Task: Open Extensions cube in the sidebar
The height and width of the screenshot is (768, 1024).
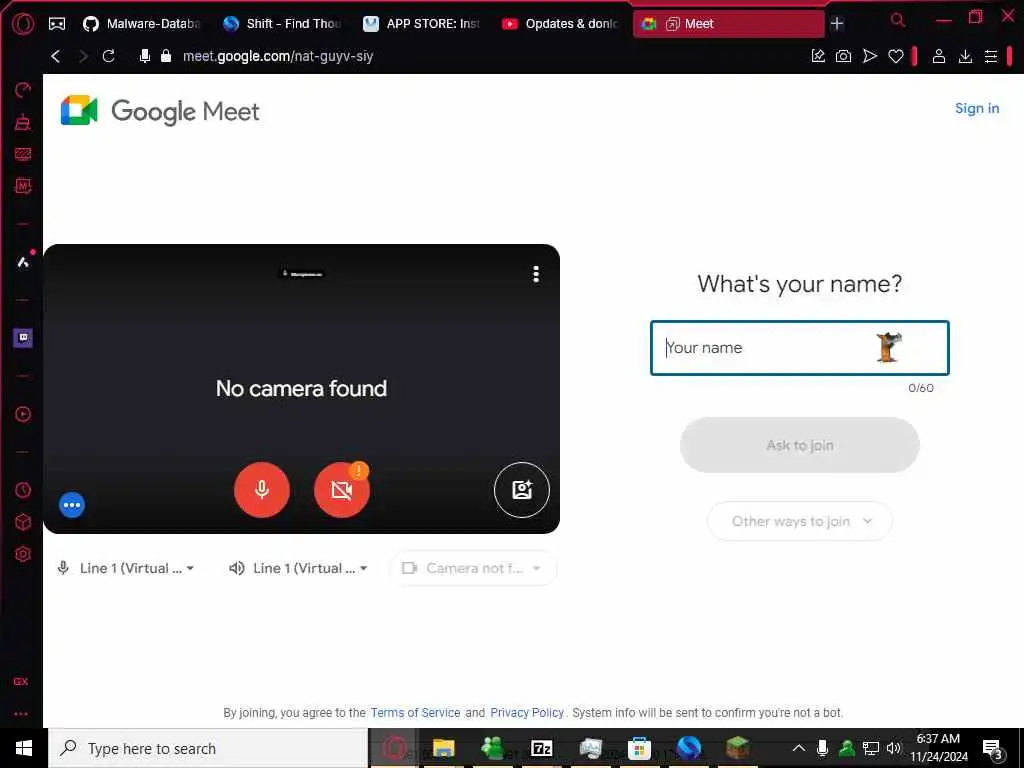Action: tap(23, 522)
